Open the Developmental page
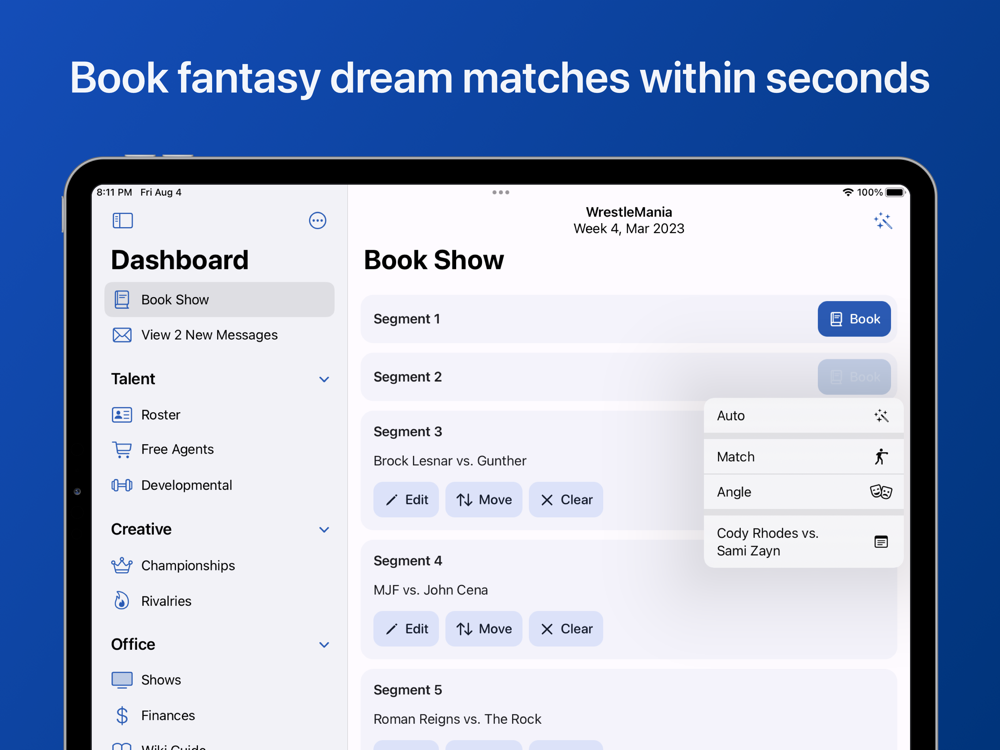The image size is (1000, 750). coord(219,485)
